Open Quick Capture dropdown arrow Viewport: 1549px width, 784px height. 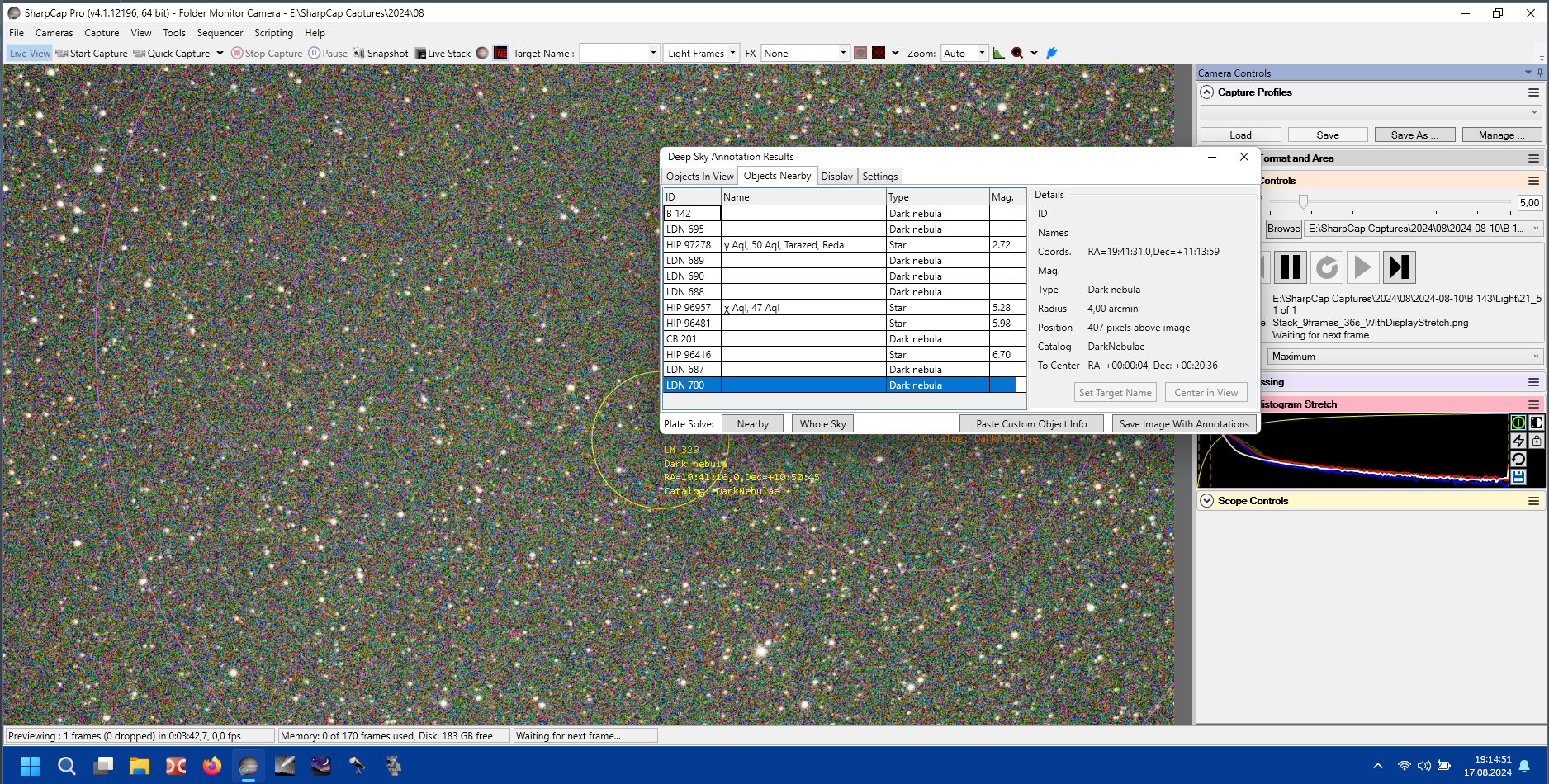(x=220, y=54)
